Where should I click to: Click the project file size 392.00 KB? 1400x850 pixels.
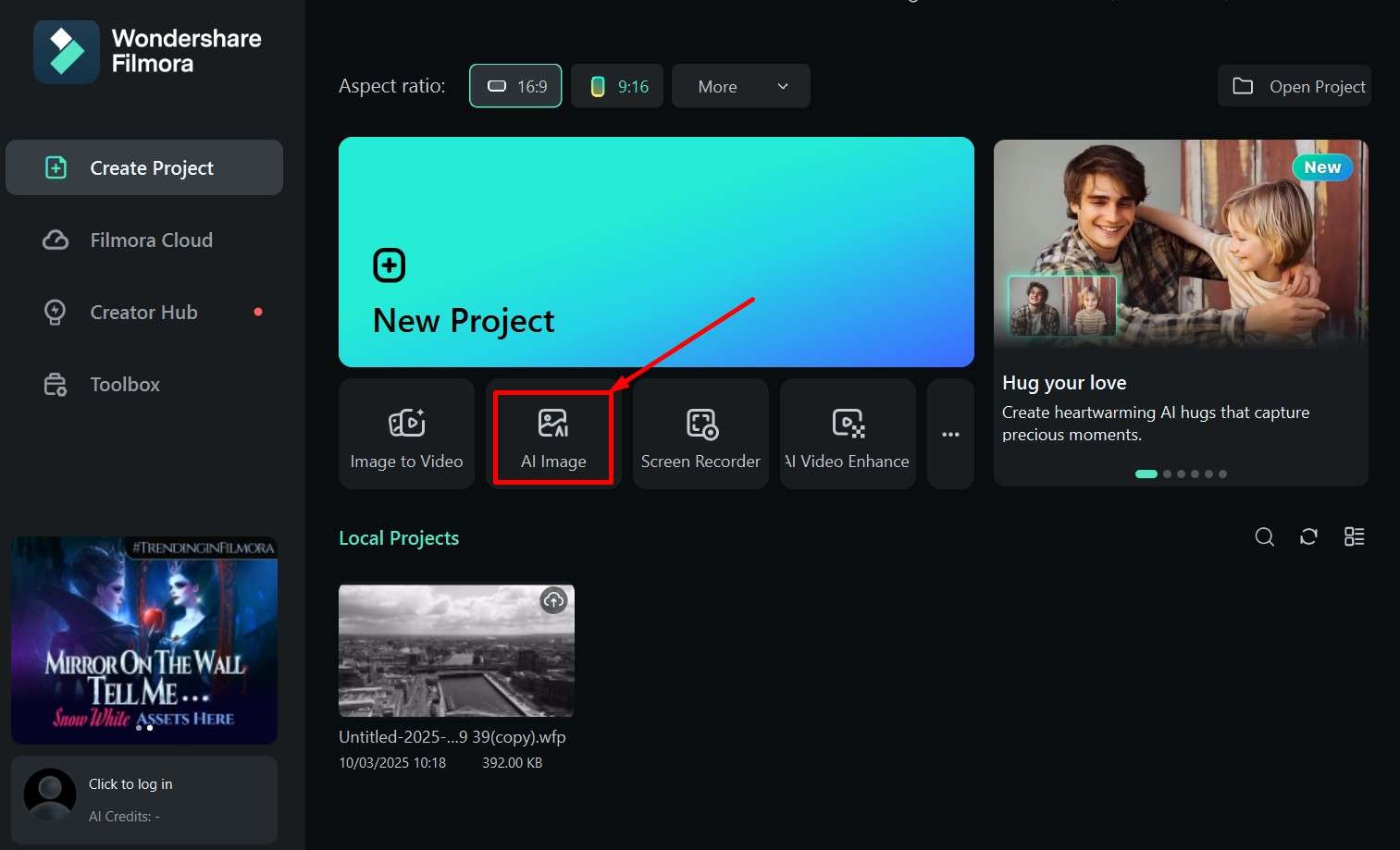point(513,763)
